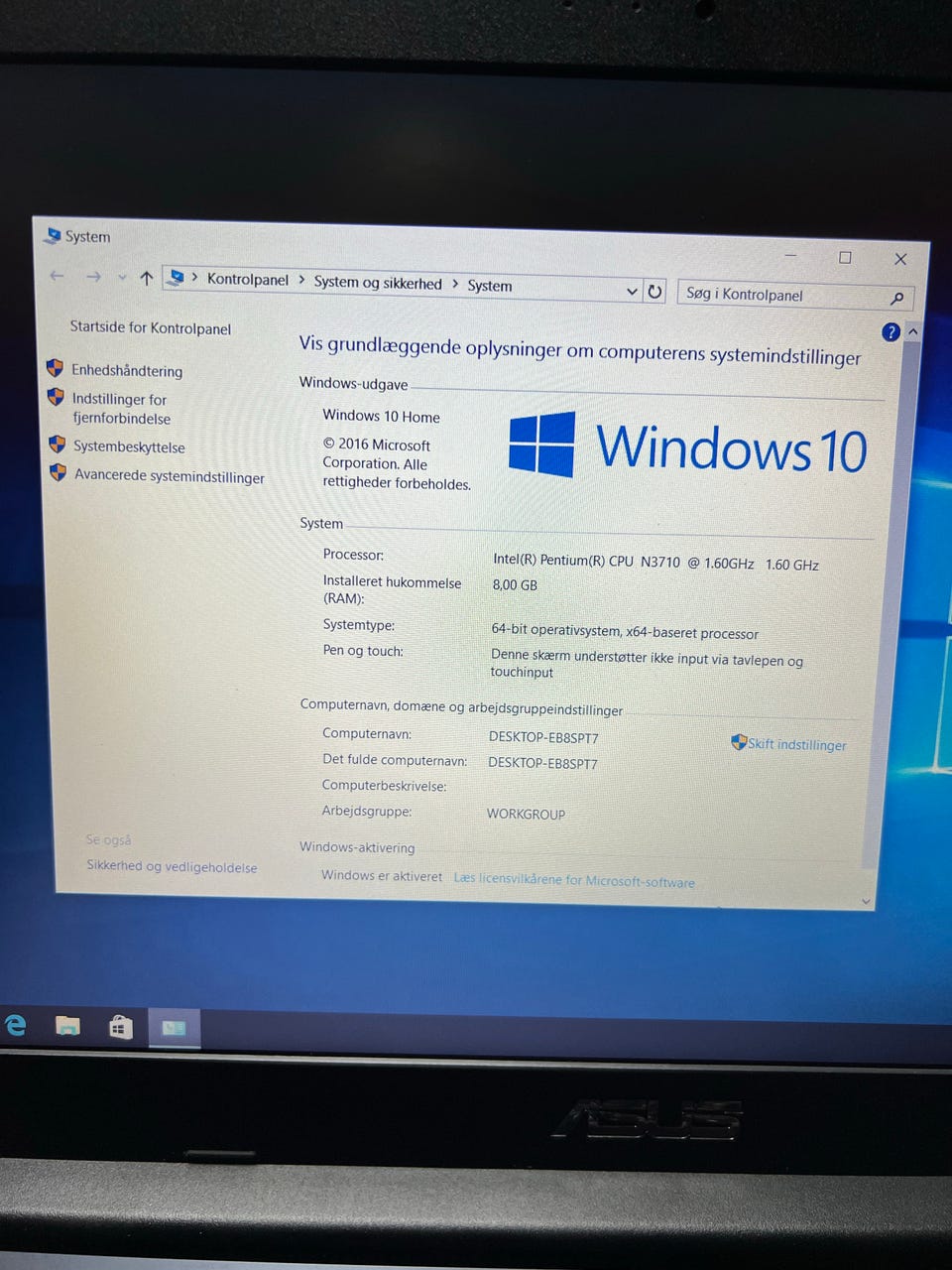
Task: Click the scrollbar down arrow
Action: 866,901
